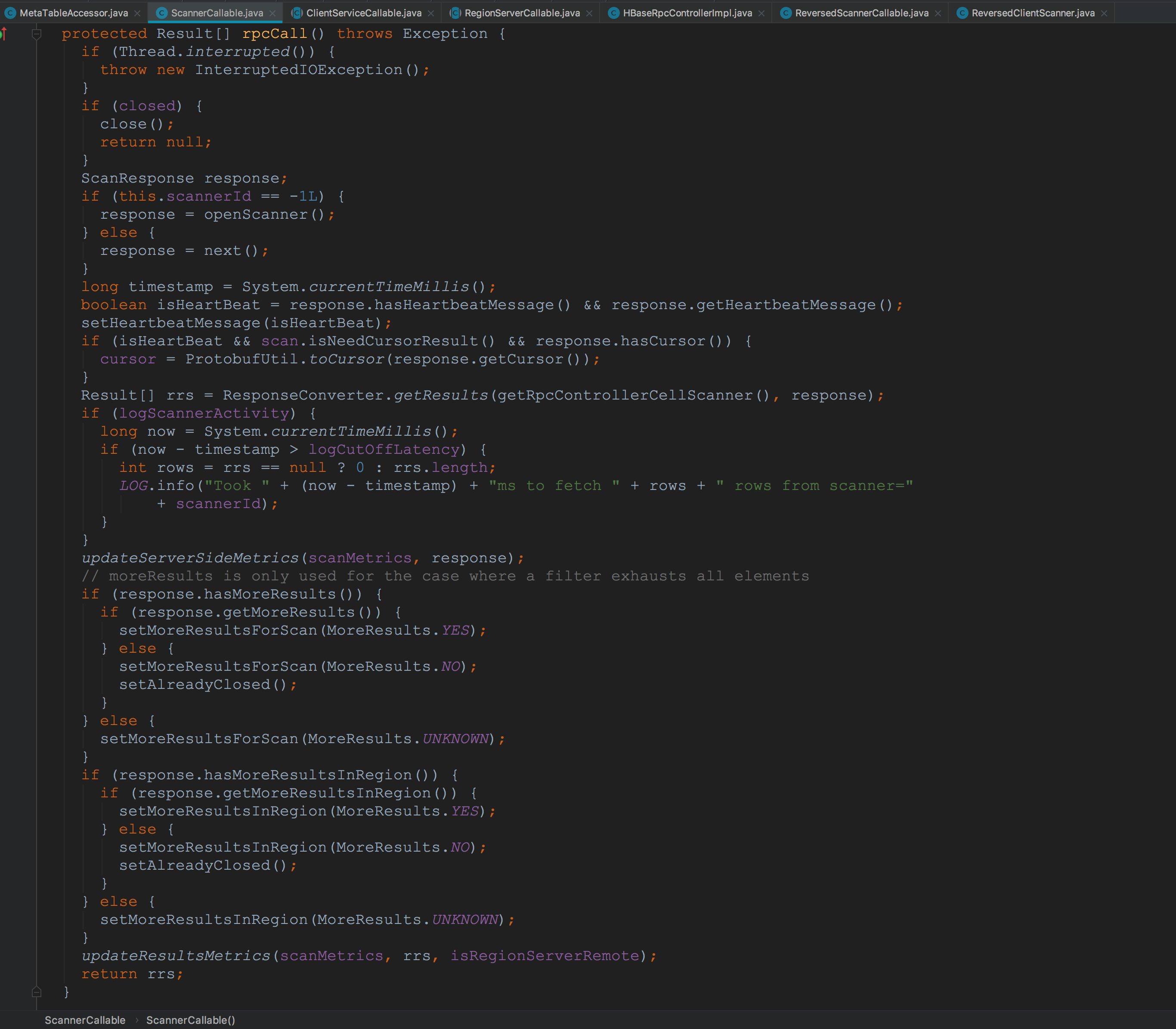Click logScannerActivity field
Viewport: 1176px width, 1029px height.
(204, 413)
